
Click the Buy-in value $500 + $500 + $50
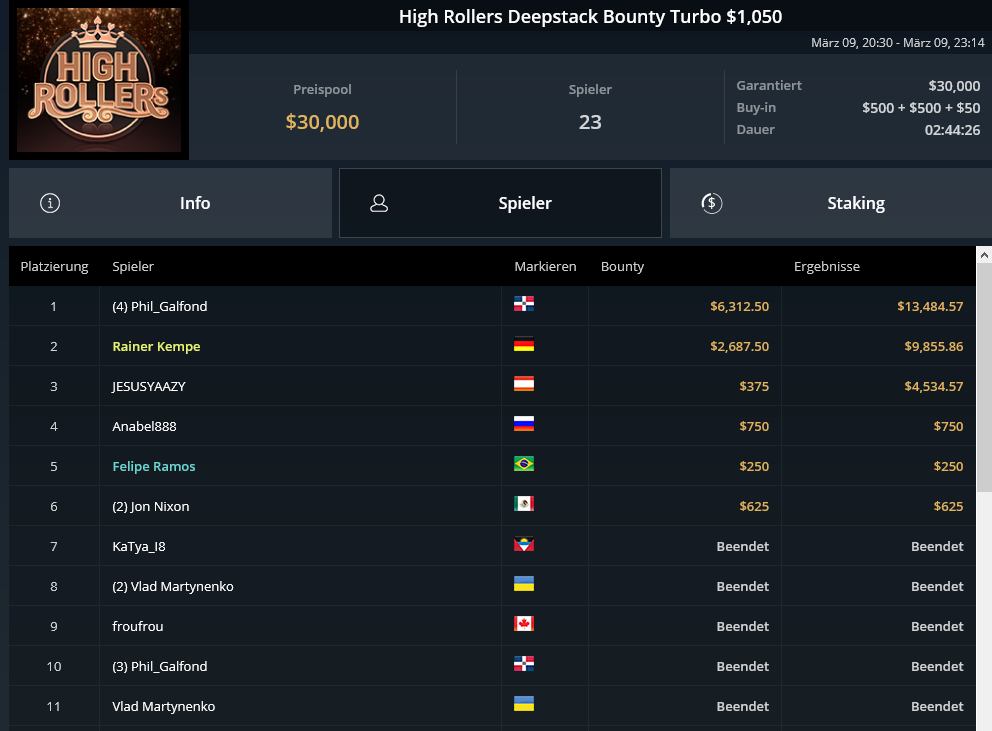[x=921, y=108]
